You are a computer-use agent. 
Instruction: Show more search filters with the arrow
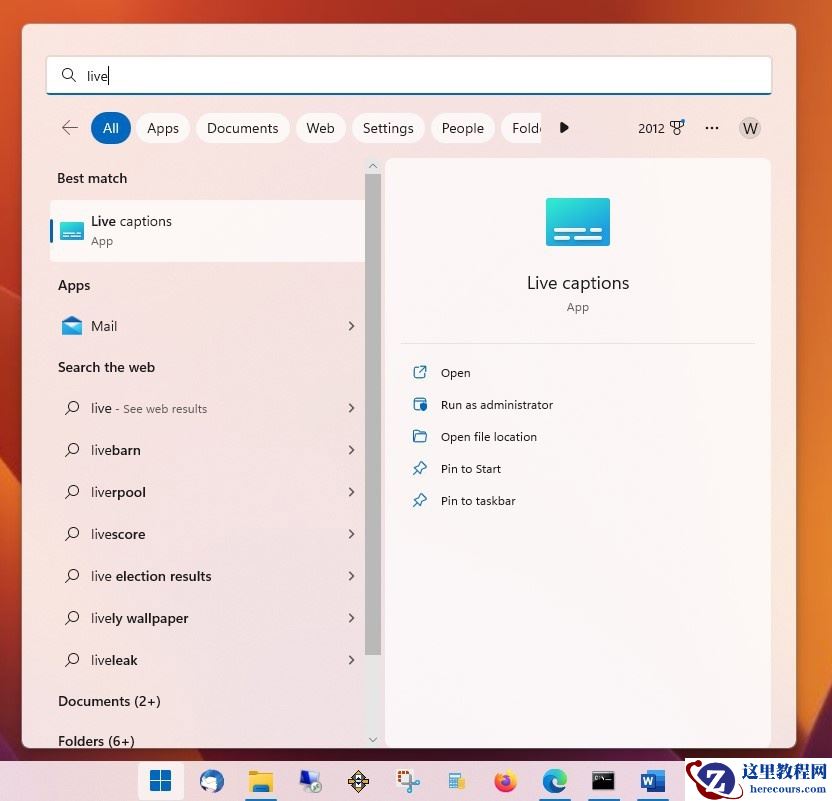click(x=564, y=128)
